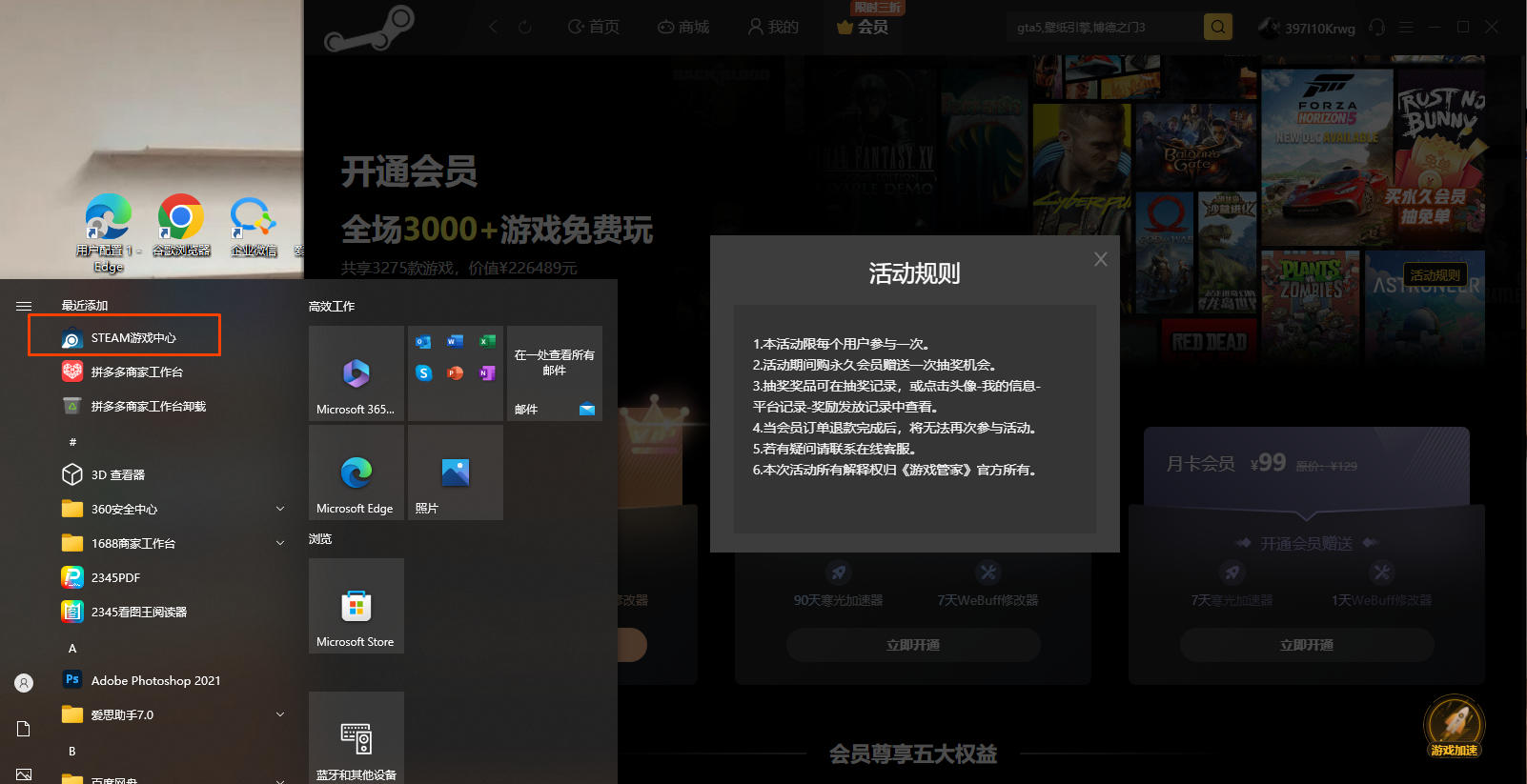Refresh the game client page
Image resolution: width=1527 pixels, height=784 pixels.
[x=524, y=27]
